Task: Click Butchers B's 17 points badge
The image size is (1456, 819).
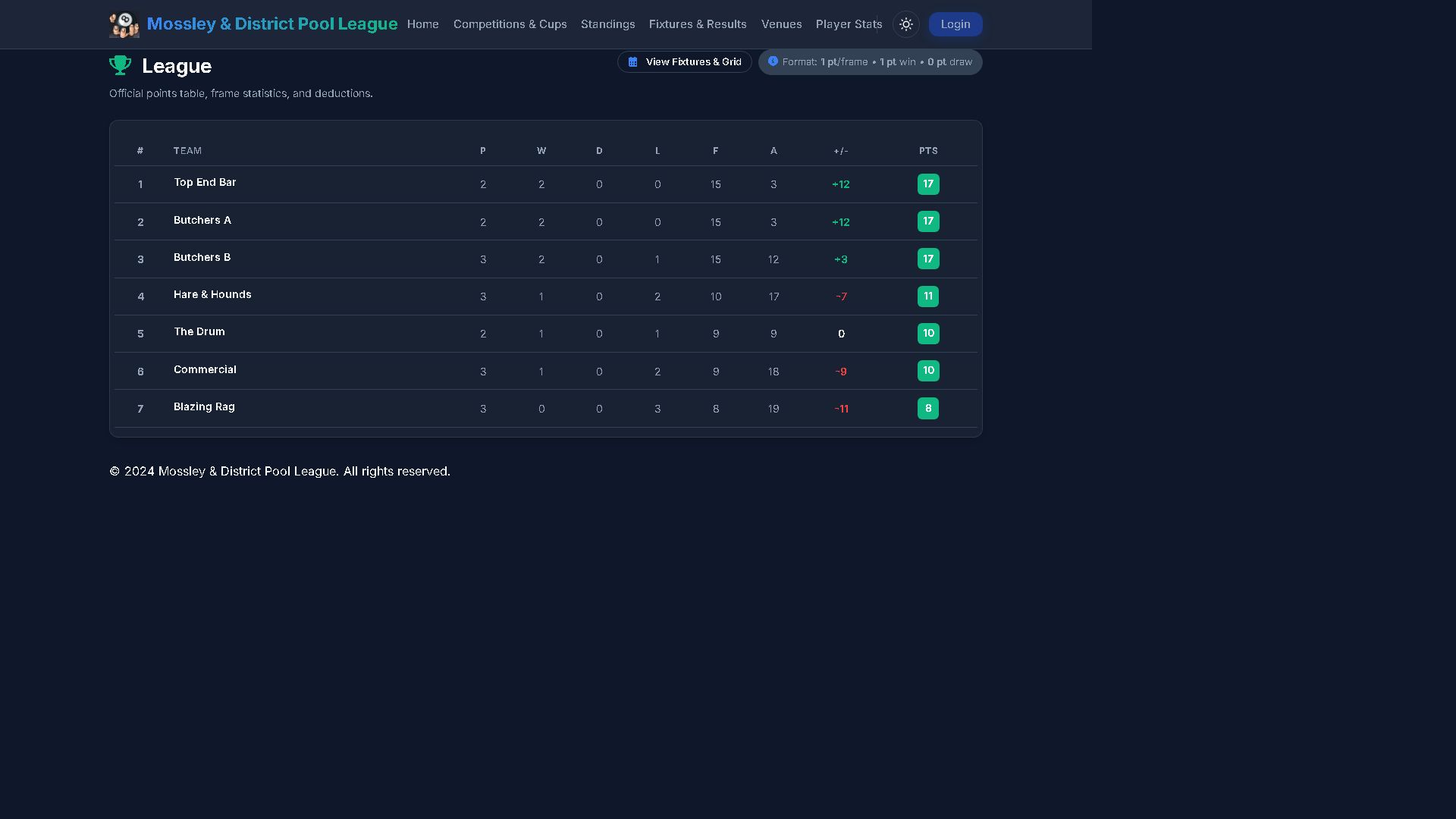Action: (x=928, y=259)
